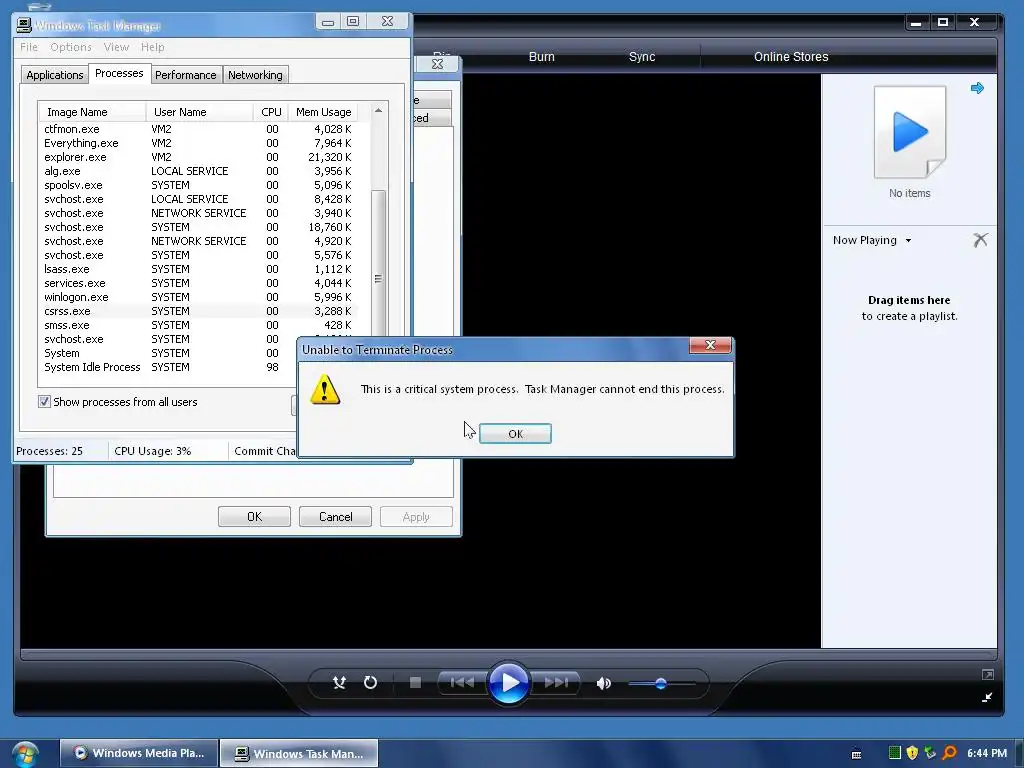
Task: Select the System Idle Process row
Action: (168, 367)
